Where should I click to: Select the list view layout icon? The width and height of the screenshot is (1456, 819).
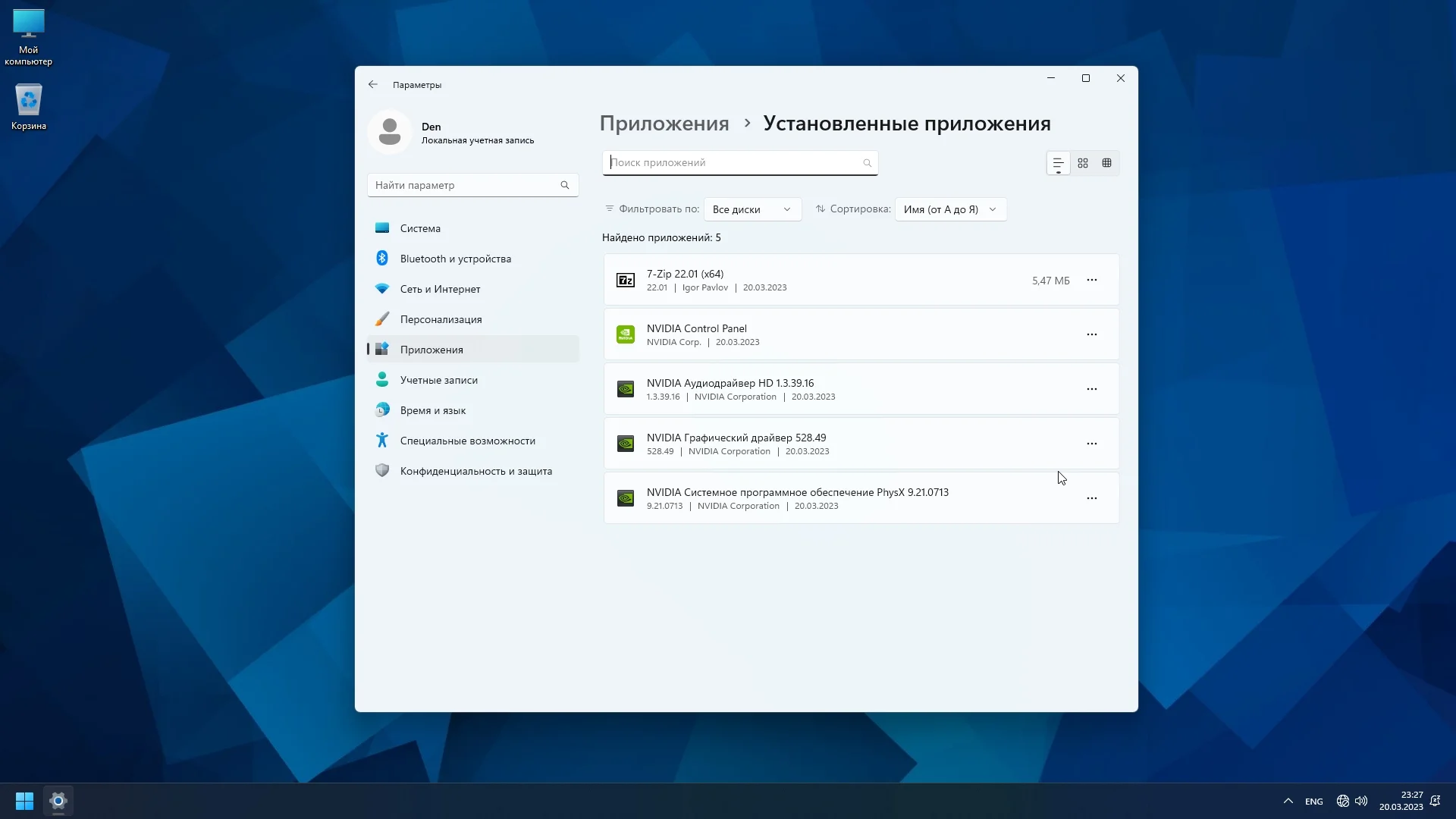click(x=1058, y=163)
